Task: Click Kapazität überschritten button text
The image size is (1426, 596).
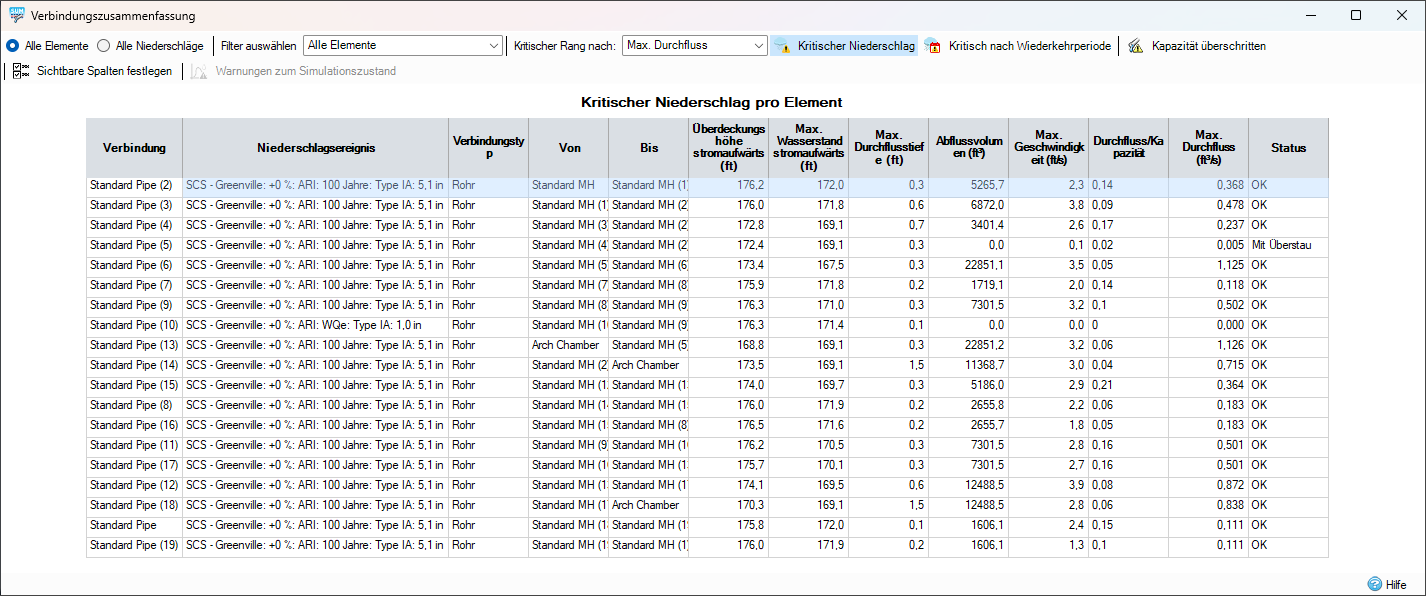Action: point(1208,46)
